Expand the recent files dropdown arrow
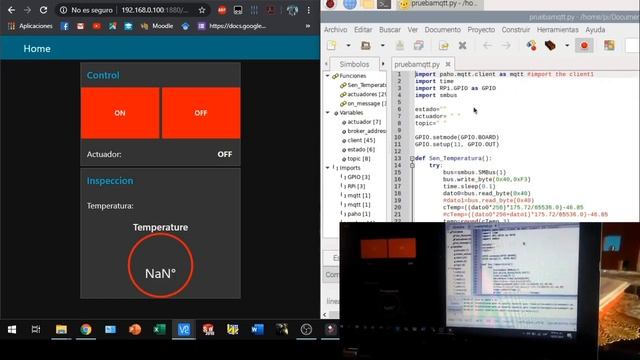 pos(382,45)
